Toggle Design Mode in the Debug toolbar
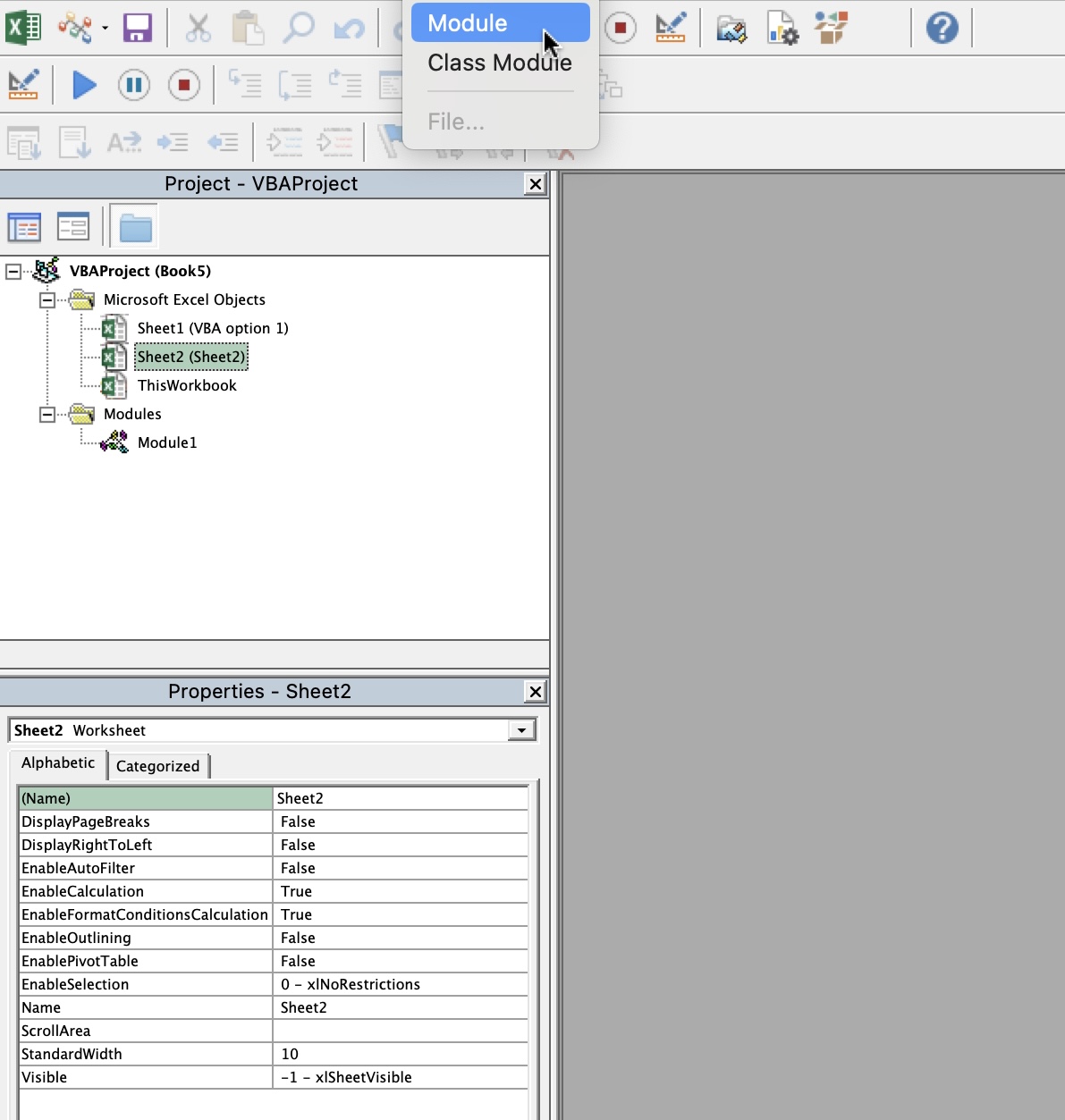 click(23, 85)
